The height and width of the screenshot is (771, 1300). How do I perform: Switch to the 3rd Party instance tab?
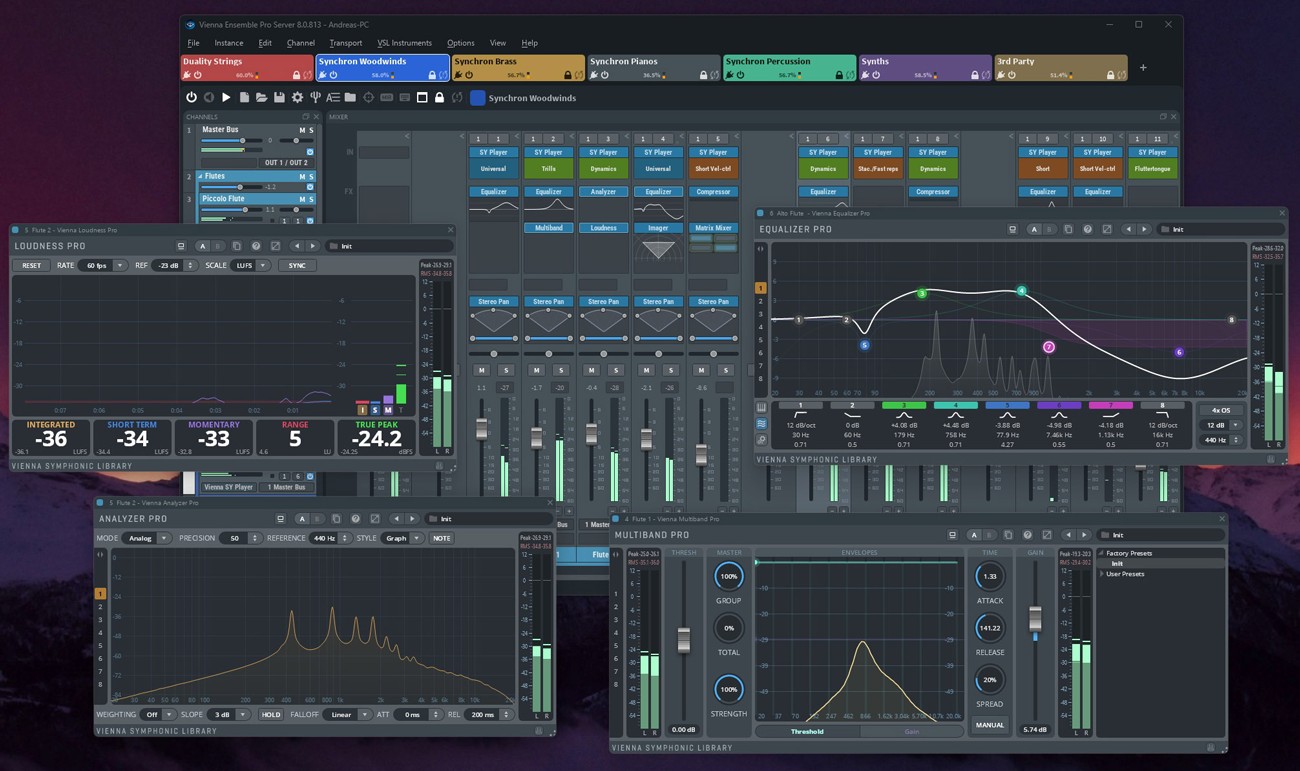click(x=1061, y=68)
